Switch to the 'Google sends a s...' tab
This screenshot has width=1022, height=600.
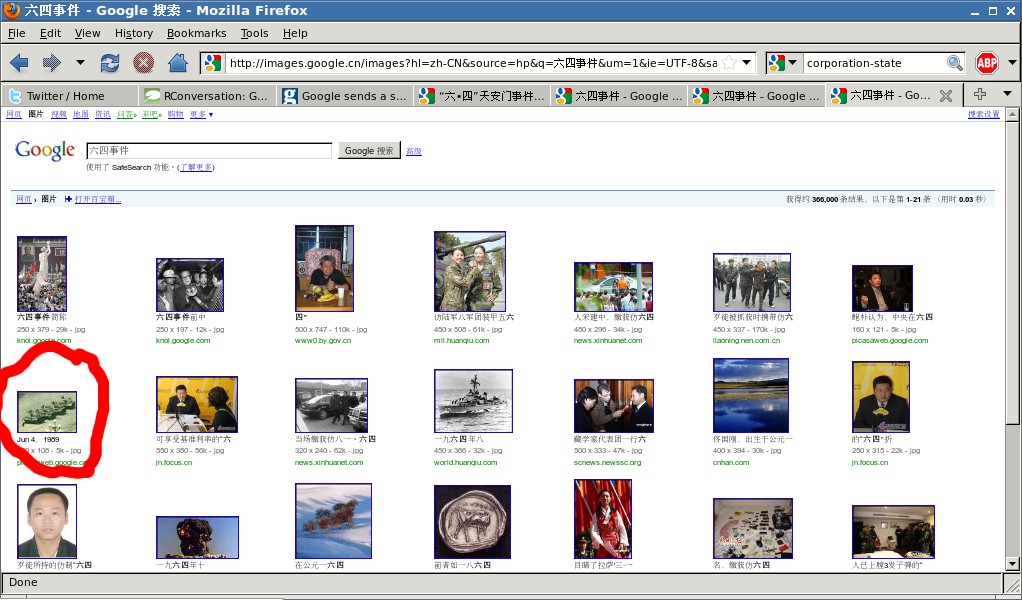point(345,96)
